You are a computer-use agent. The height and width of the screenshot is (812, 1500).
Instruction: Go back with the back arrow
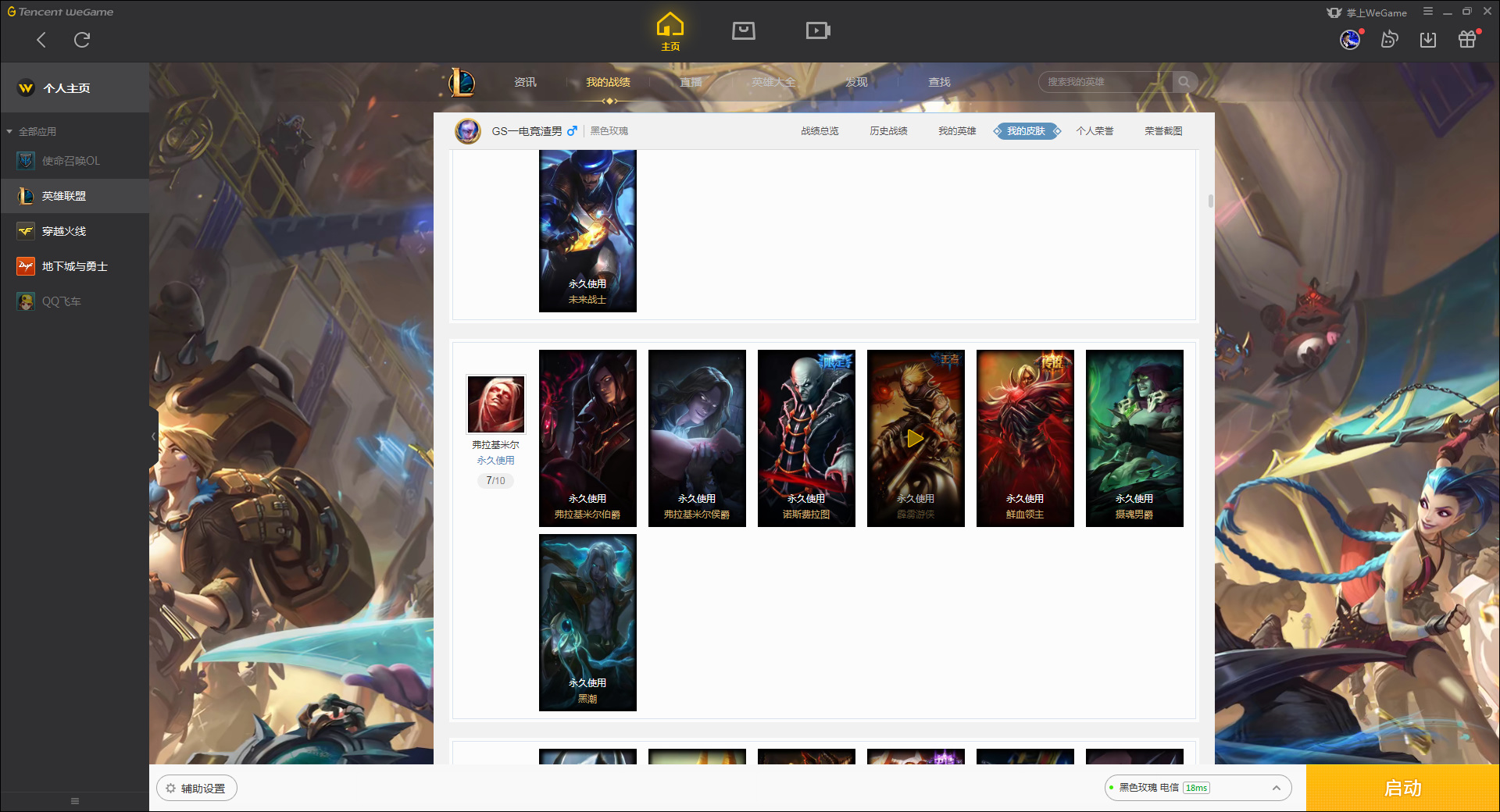click(41, 40)
